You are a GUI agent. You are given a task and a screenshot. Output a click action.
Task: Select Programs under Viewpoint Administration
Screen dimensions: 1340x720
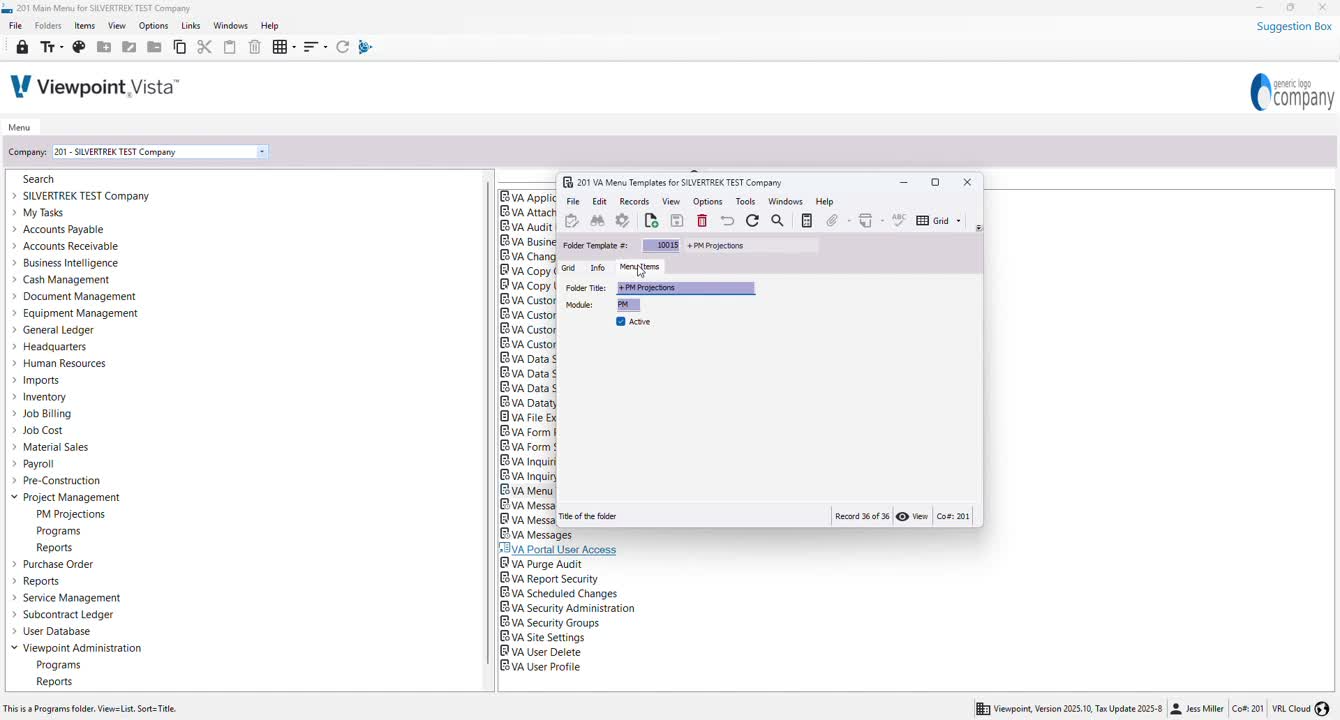coord(58,665)
